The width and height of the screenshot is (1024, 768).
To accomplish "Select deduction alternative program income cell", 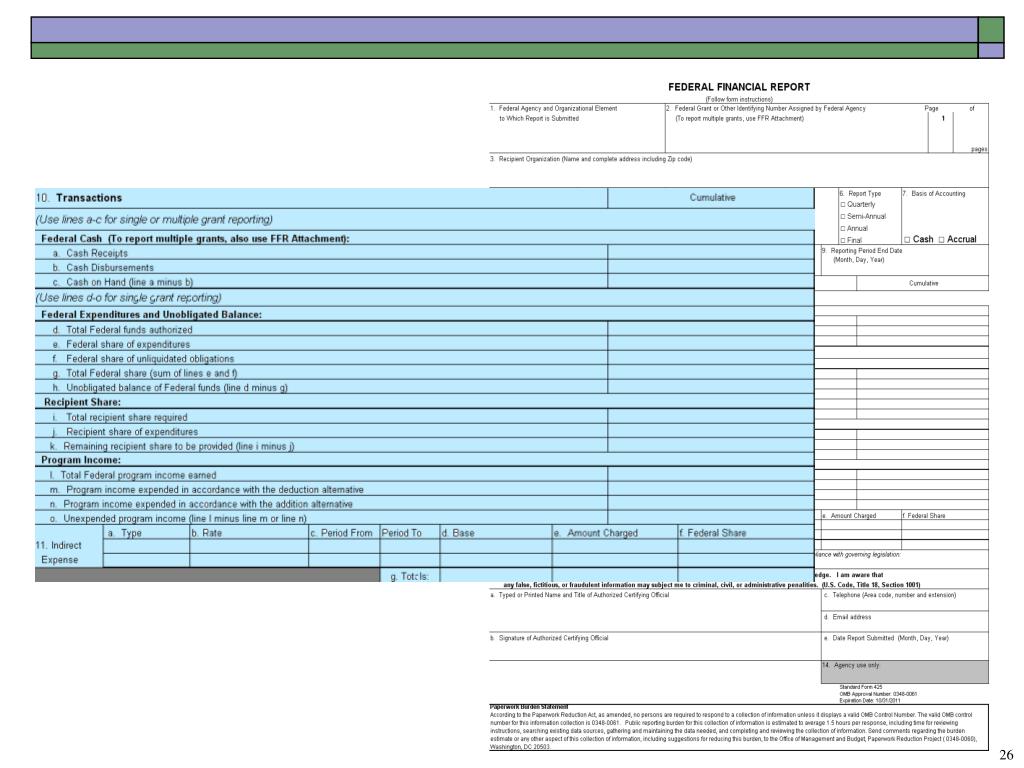I will [711, 489].
